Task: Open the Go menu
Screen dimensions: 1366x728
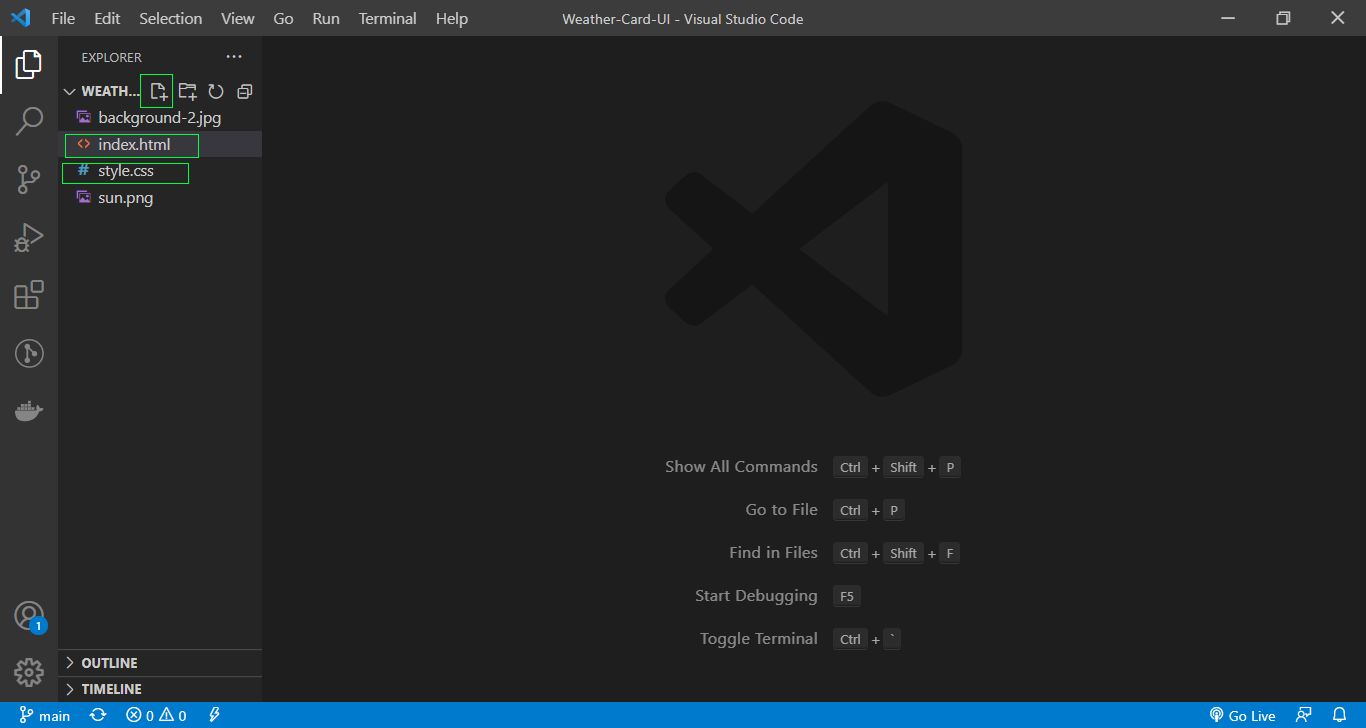Action: click(x=283, y=18)
